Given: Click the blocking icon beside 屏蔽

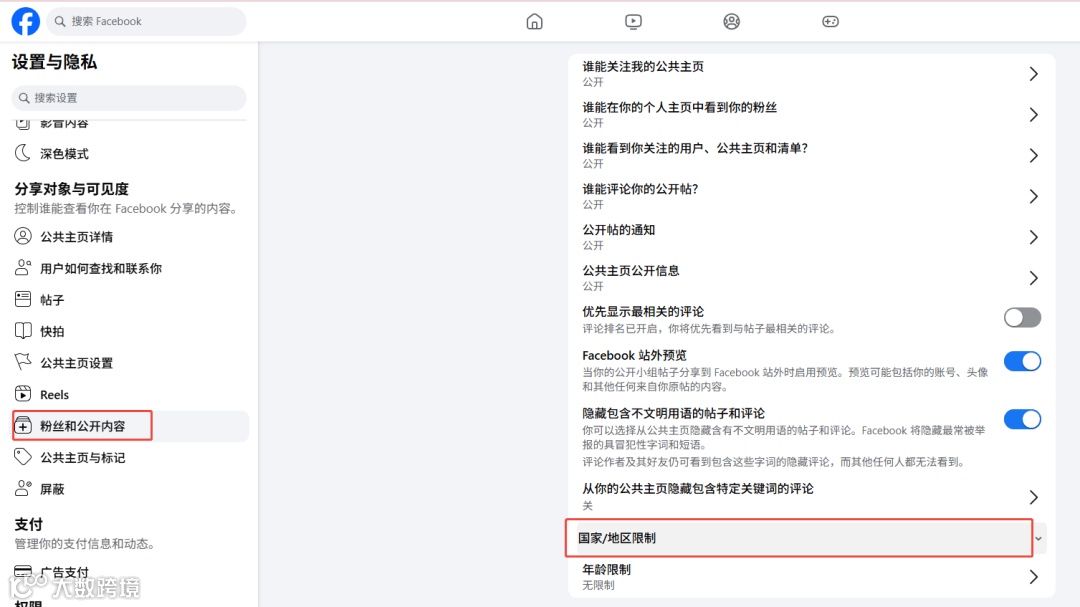Looking at the screenshot, I should (x=23, y=488).
